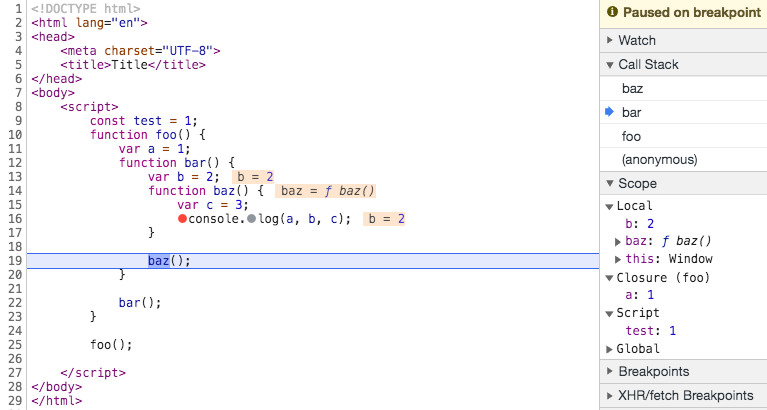
Task: Click the opening script tag on line 8
Action: click(90, 107)
